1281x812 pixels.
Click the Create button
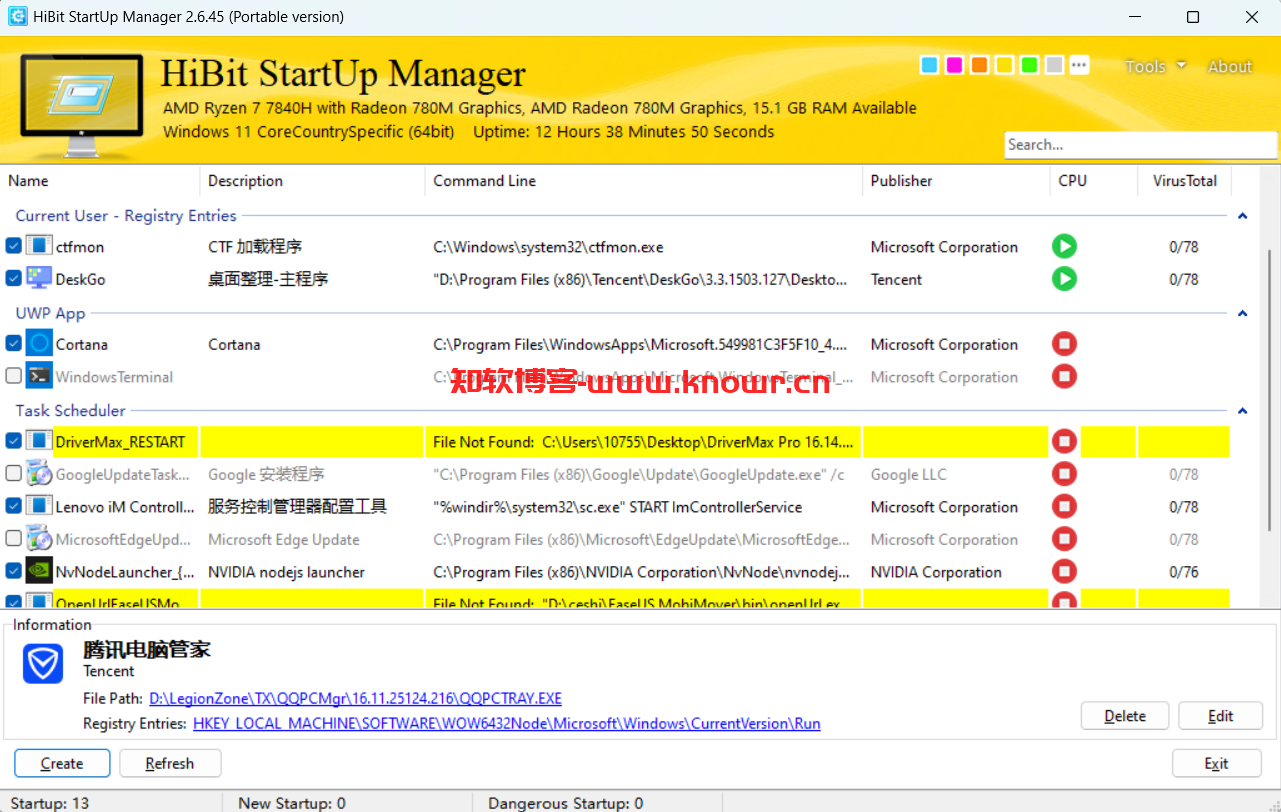pyautogui.click(x=62, y=763)
